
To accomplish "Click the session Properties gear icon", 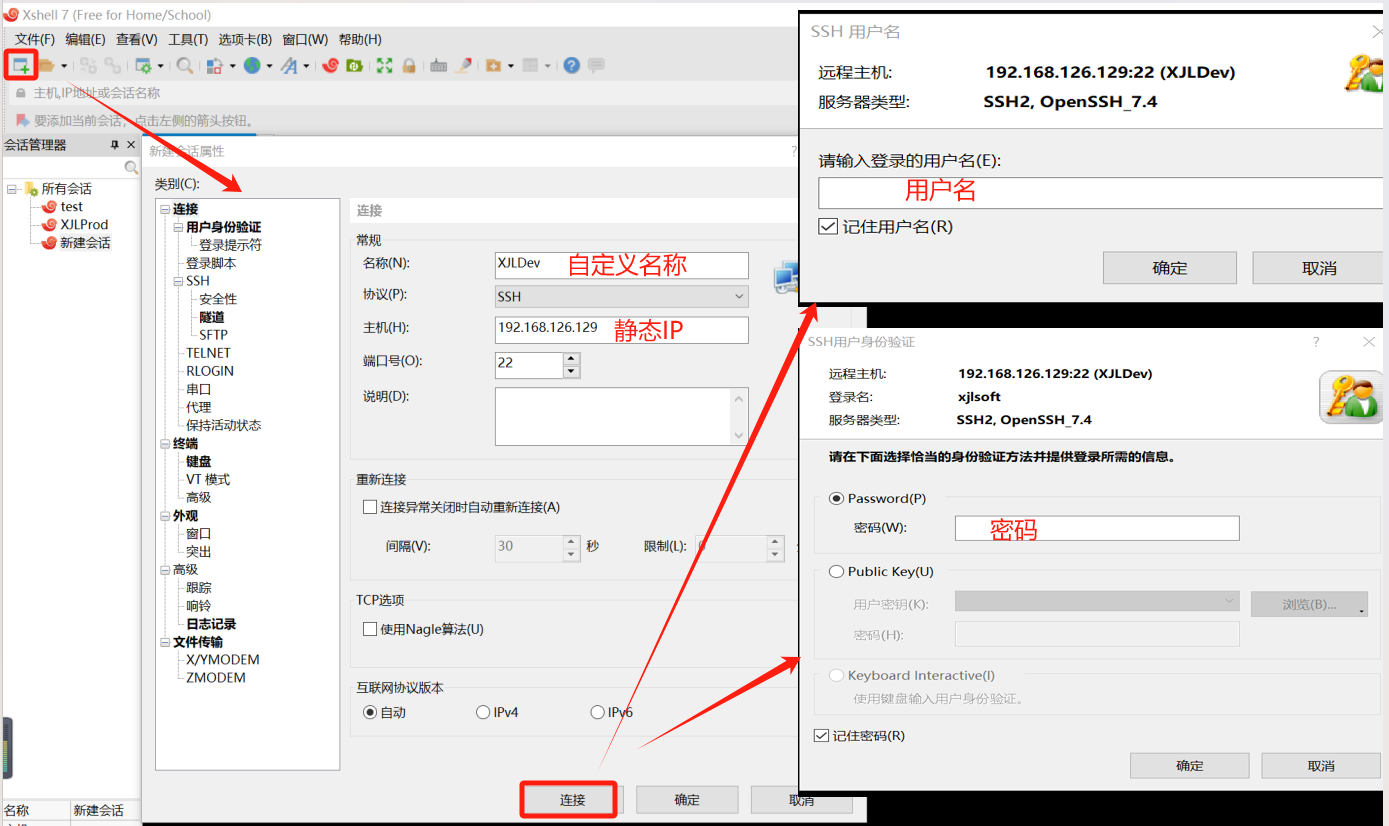I will pyautogui.click(x=143, y=66).
